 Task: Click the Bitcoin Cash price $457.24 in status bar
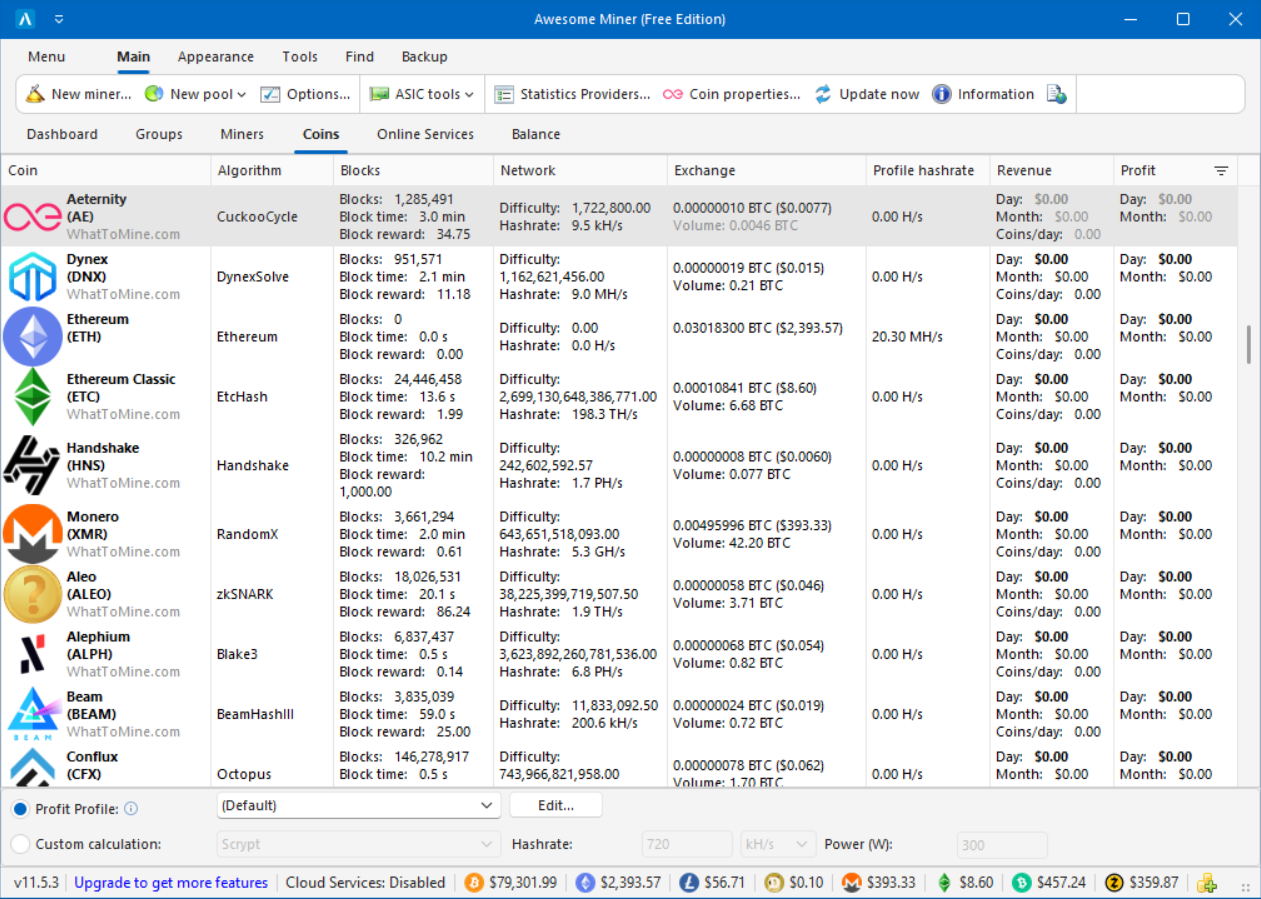[x=1062, y=882]
